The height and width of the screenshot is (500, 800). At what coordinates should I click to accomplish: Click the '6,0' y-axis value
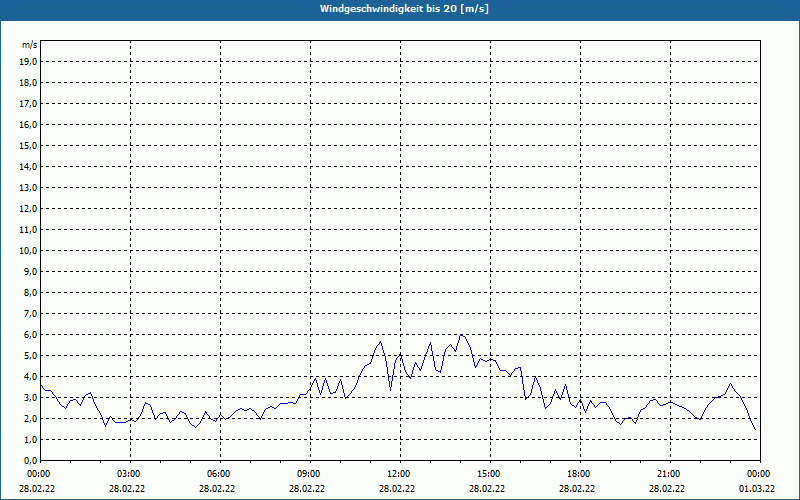point(30,335)
